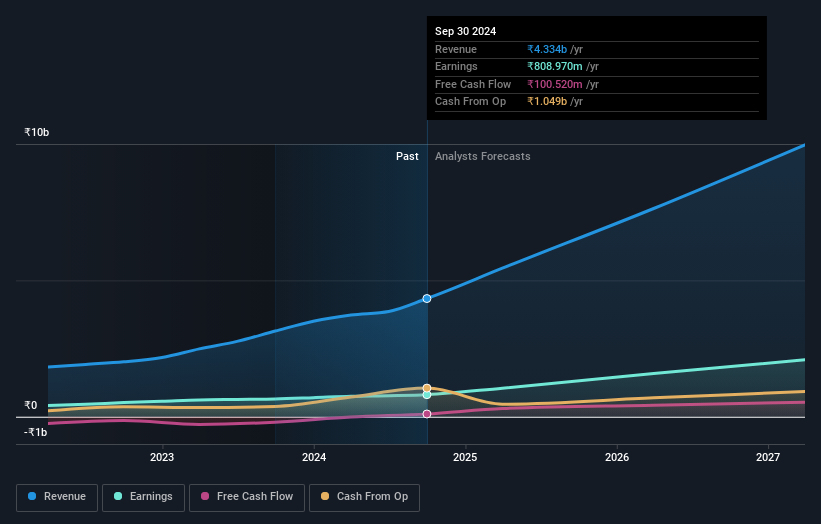Click the Past section label
This screenshot has height=524, width=821.
coord(407,156)
